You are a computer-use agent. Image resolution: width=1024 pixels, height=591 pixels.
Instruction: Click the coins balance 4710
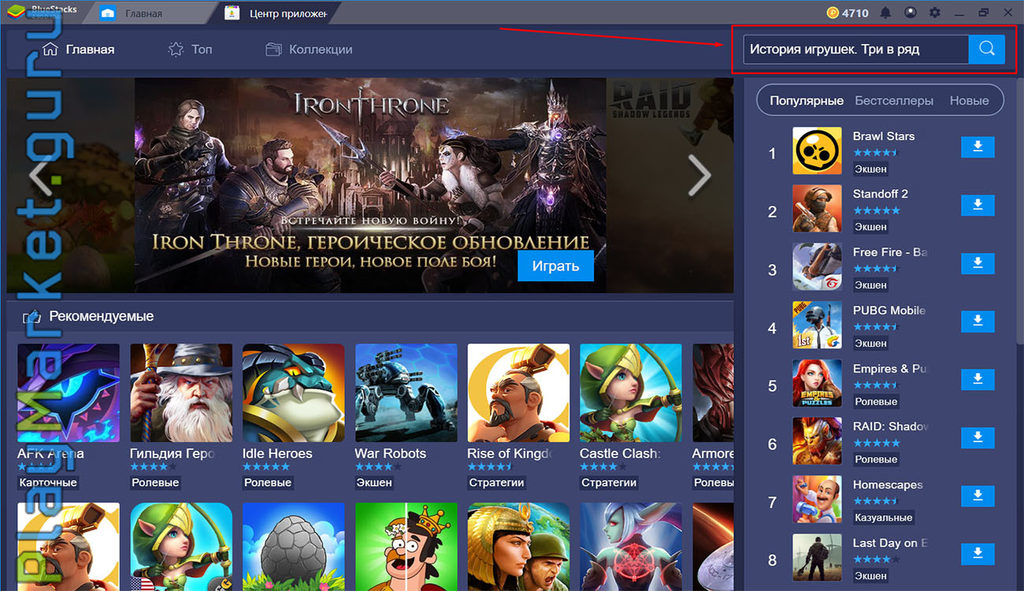pos(847,13)
